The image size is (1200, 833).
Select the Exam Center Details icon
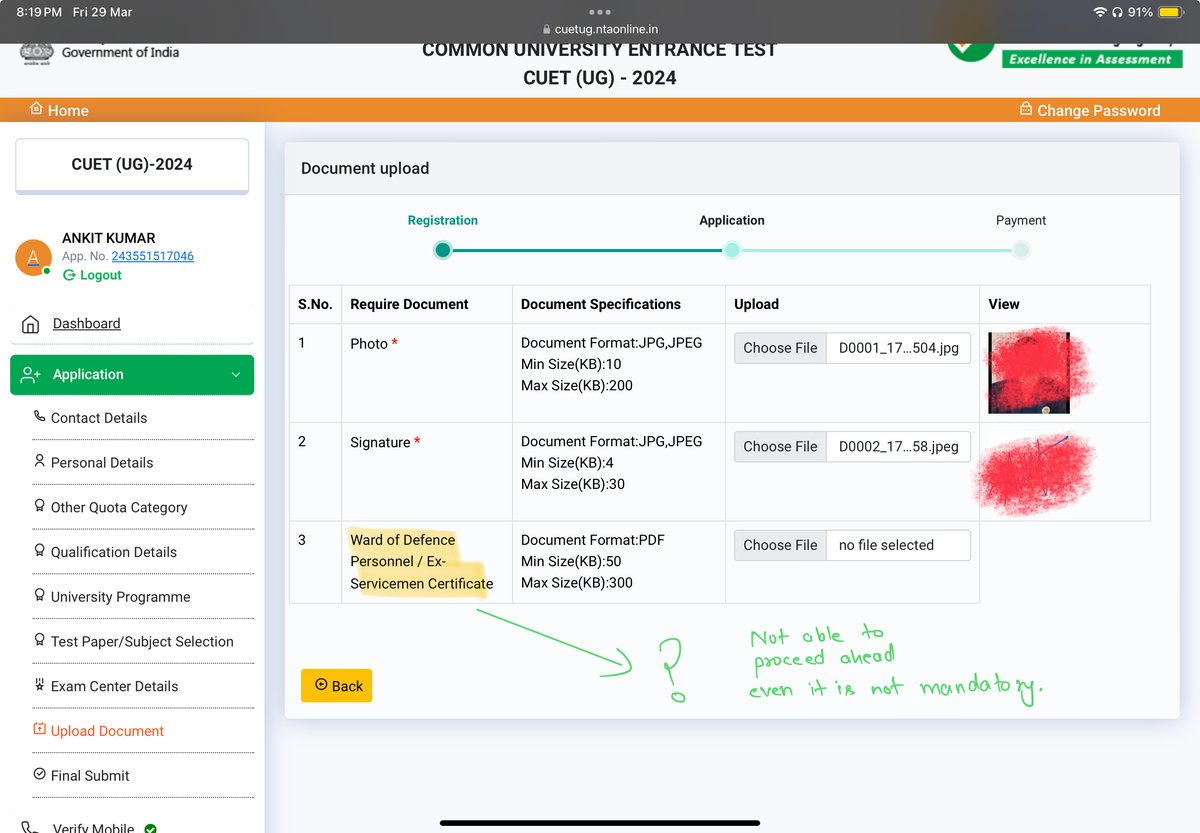pos(38,686)
